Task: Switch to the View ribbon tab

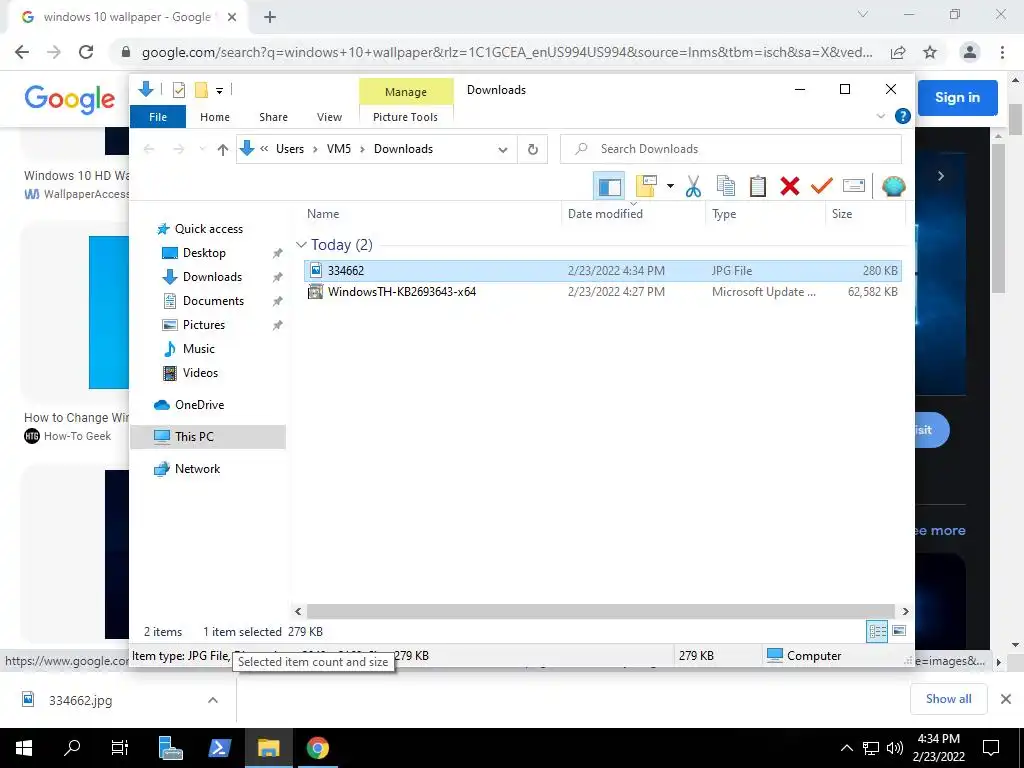Action: coord(329,117)
